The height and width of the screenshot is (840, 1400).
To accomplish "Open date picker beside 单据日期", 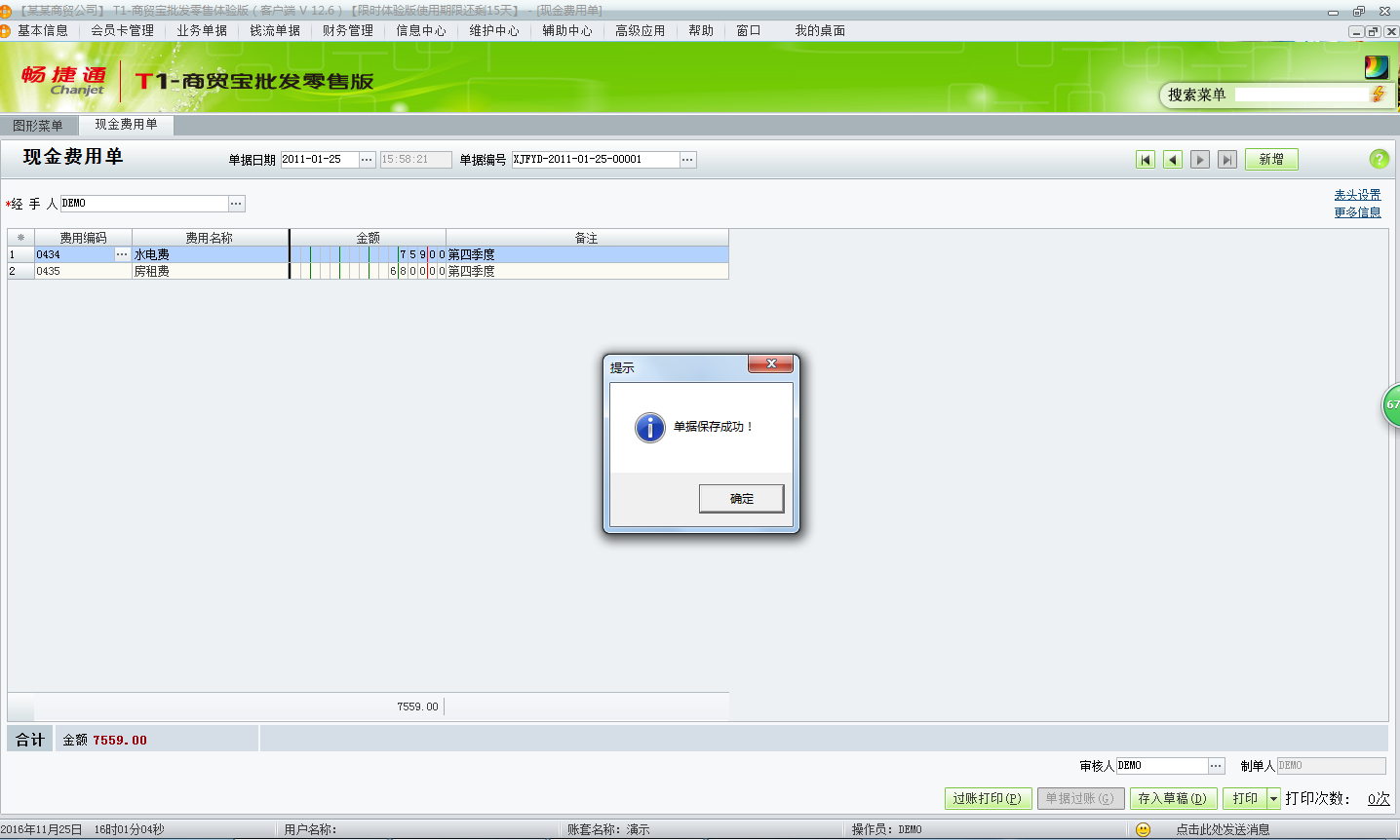I will coord(367,160).
